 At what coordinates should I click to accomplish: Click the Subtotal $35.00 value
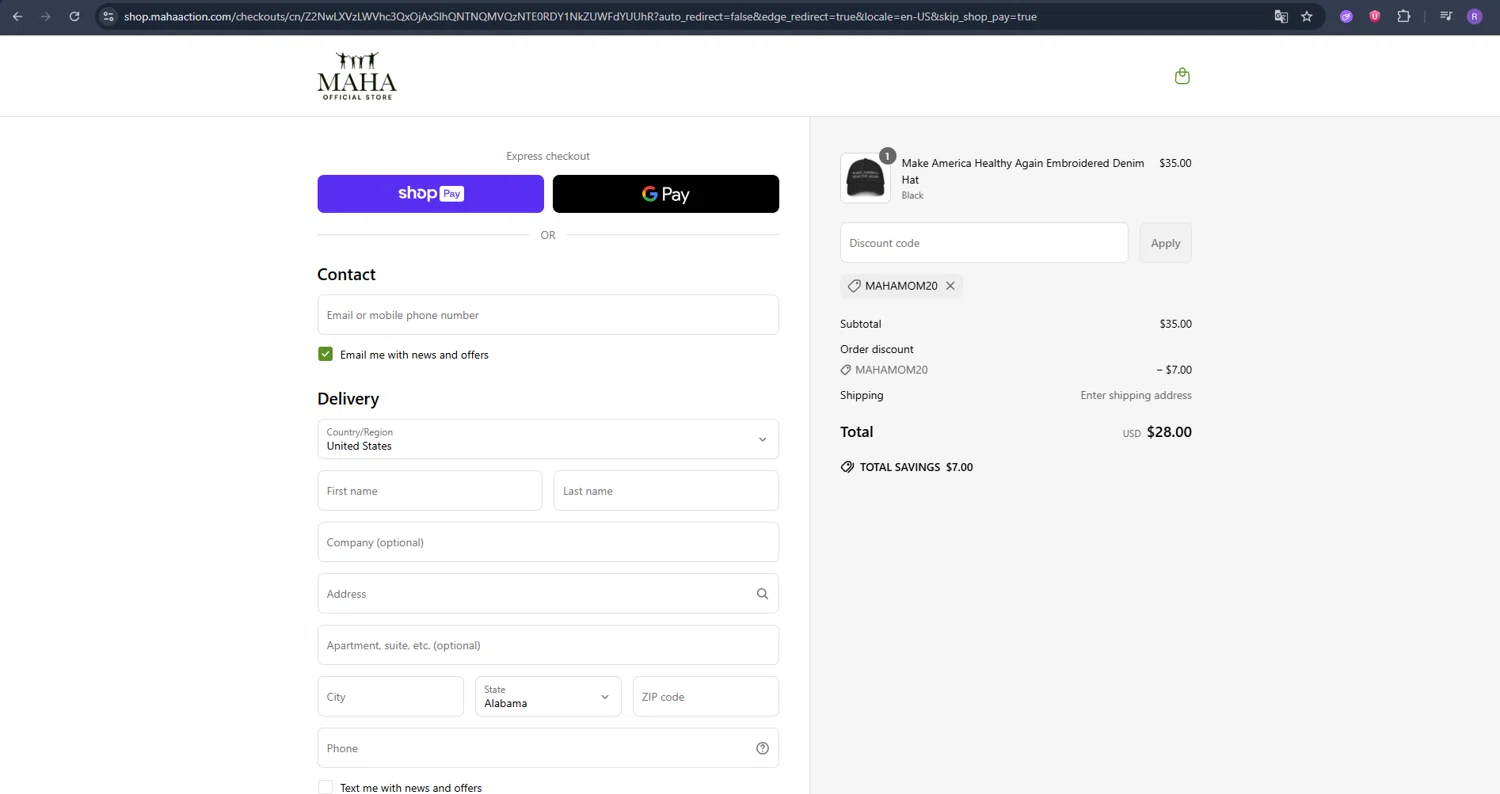(x=1175, y=324)
